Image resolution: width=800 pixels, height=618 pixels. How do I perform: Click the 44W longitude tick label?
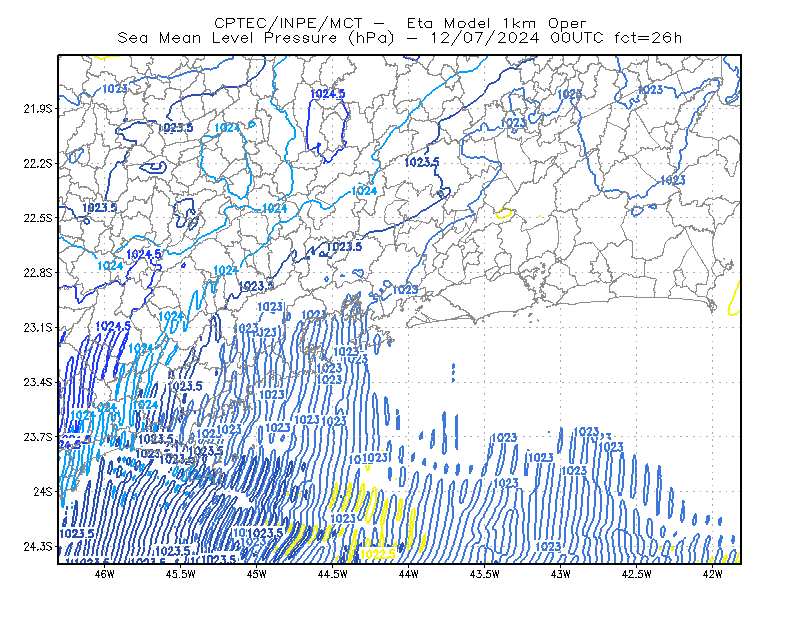click(x=409, y=574)
